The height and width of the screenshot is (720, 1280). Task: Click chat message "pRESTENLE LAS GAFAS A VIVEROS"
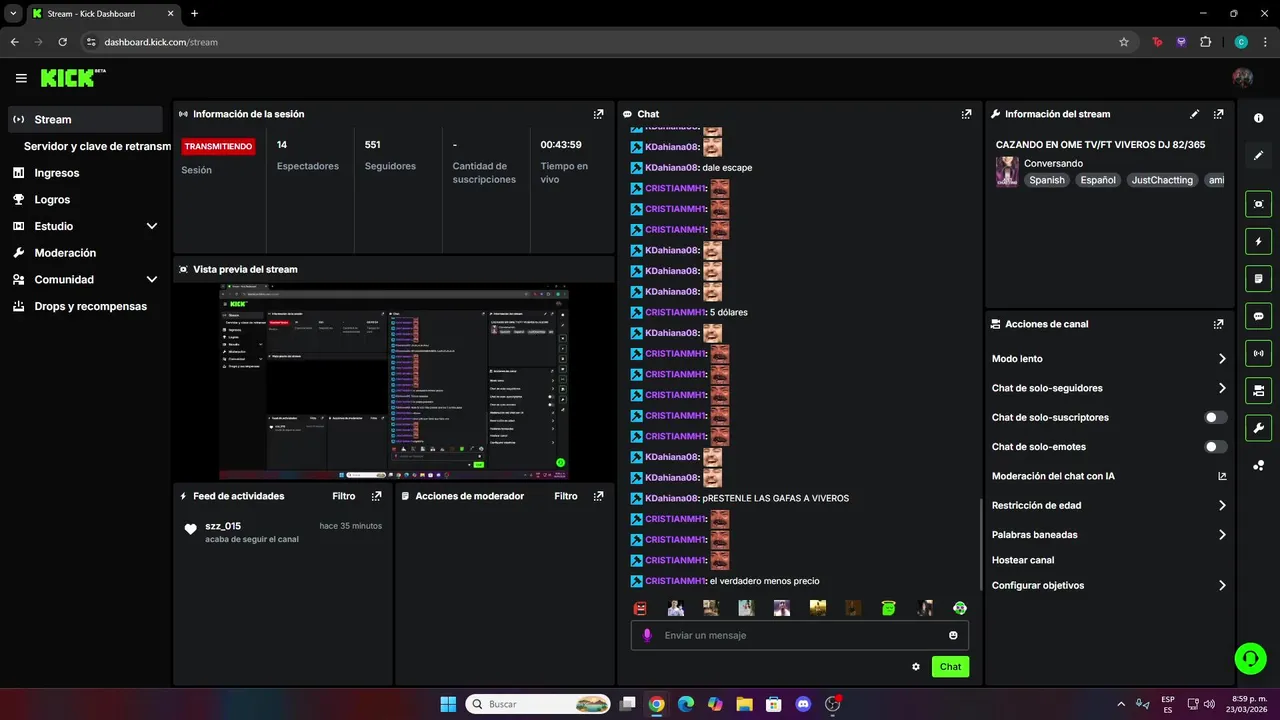pos(775,498)
